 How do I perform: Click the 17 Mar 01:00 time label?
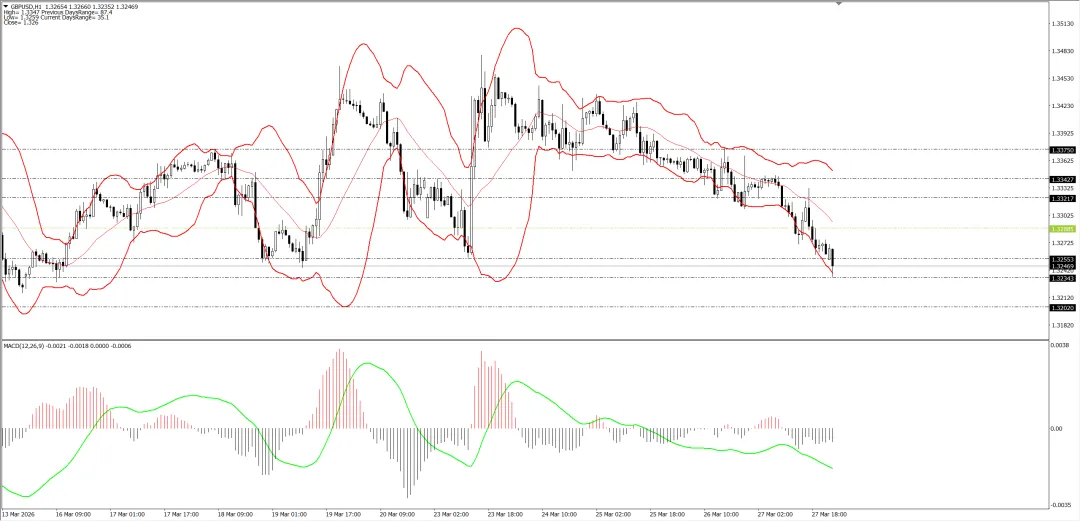(127, 514)
